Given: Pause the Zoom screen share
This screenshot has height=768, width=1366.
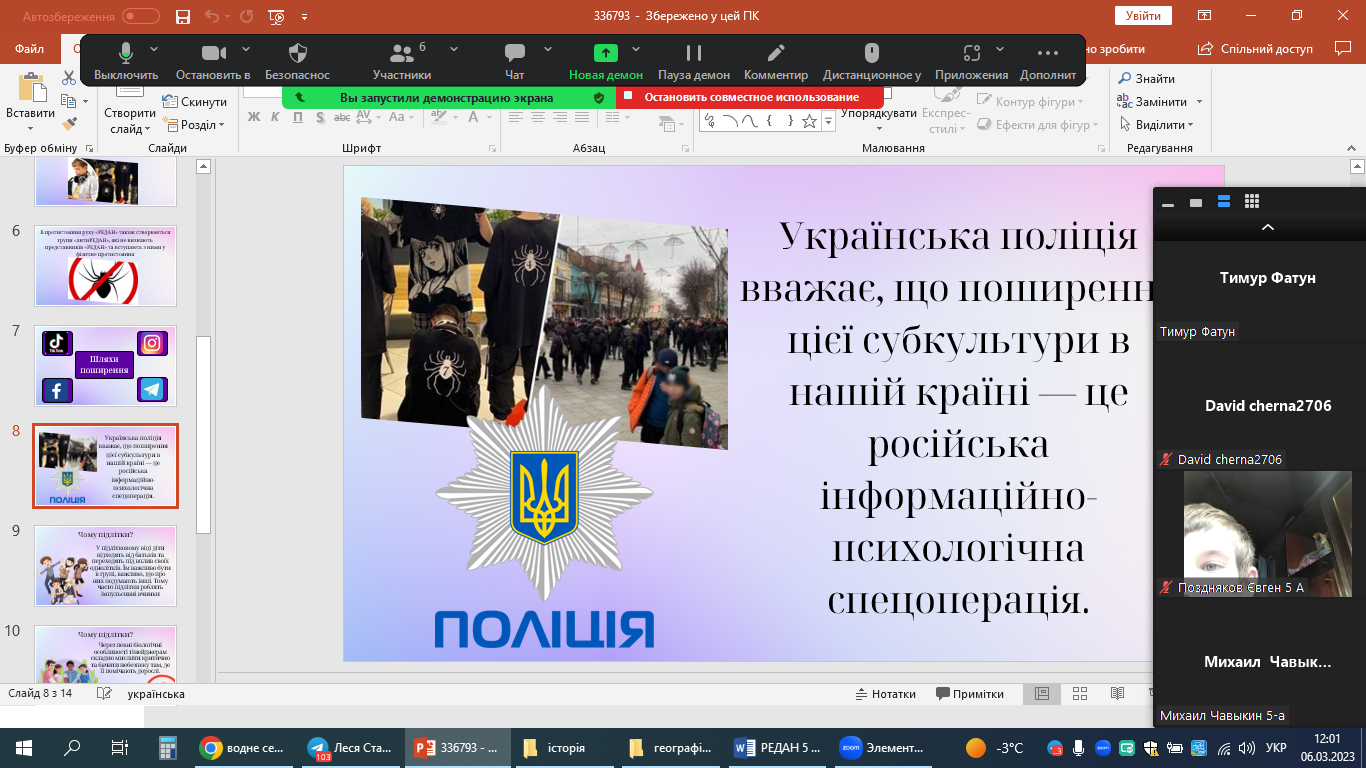Looking at the screenshot, I should click(x=694, y=62).
